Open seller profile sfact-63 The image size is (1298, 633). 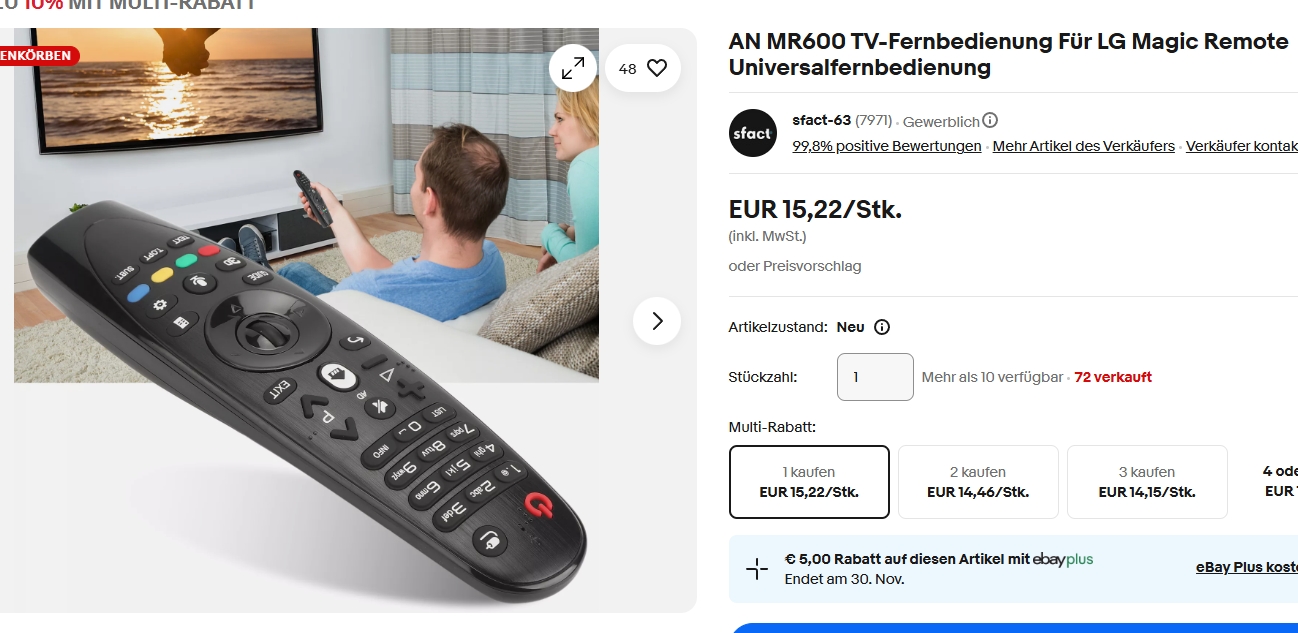[x=821, y=120]
